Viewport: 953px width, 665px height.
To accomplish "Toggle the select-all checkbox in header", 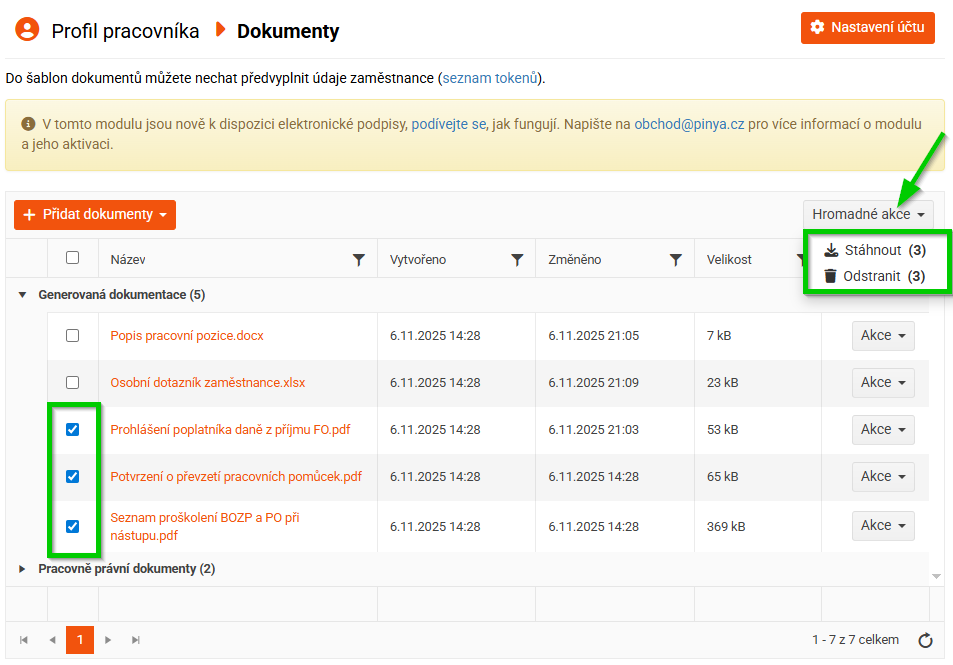I will 73,258.
